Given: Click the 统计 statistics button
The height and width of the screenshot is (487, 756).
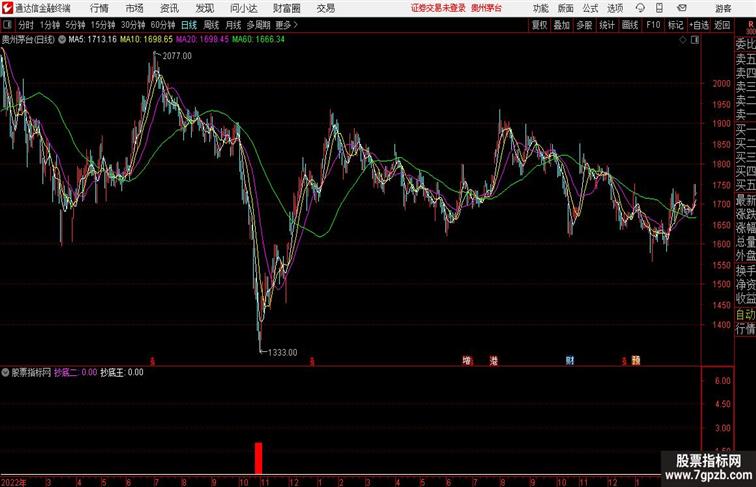Looking at the screenshot, I should click(x=607, y=25).
